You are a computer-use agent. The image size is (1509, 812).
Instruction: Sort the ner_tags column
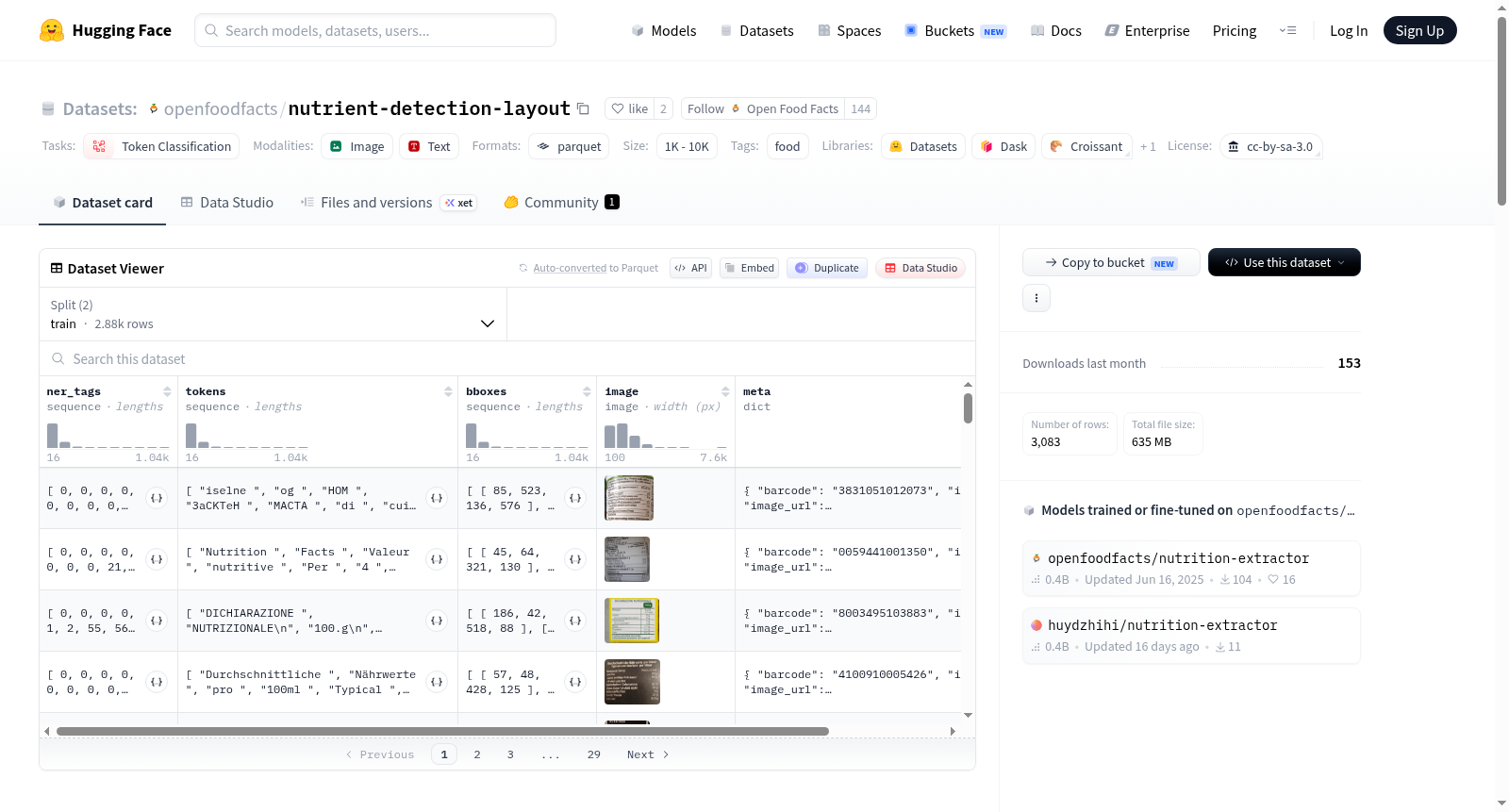pyautogui.click(x=167, y=391)
